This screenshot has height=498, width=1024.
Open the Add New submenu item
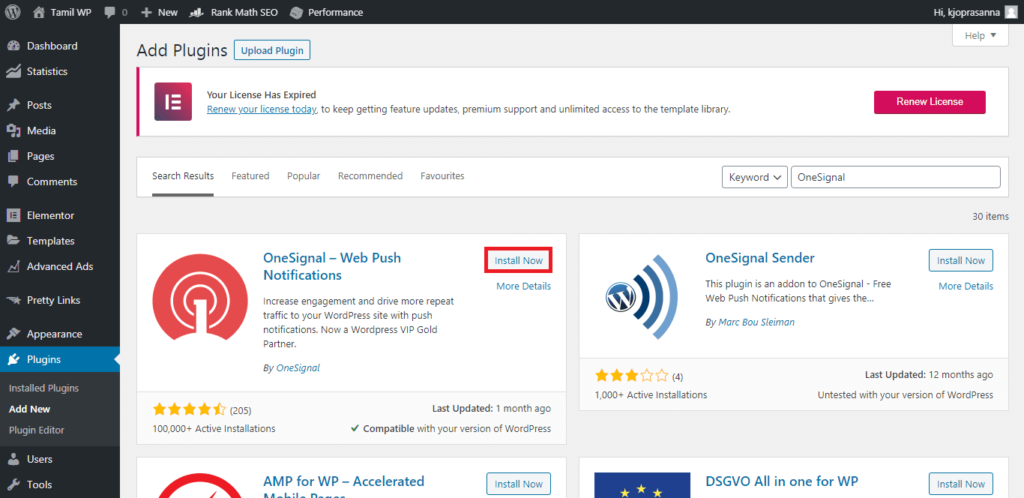pyautogui.click(x=29, y=409)
